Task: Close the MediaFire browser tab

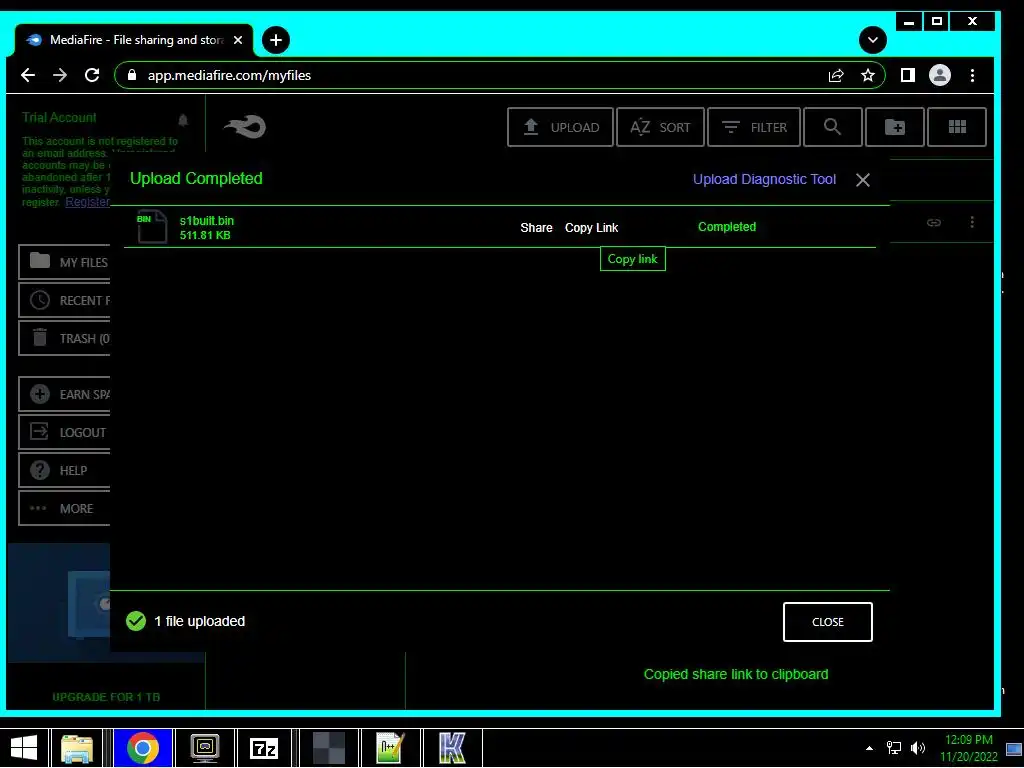Action: [238, 40]
